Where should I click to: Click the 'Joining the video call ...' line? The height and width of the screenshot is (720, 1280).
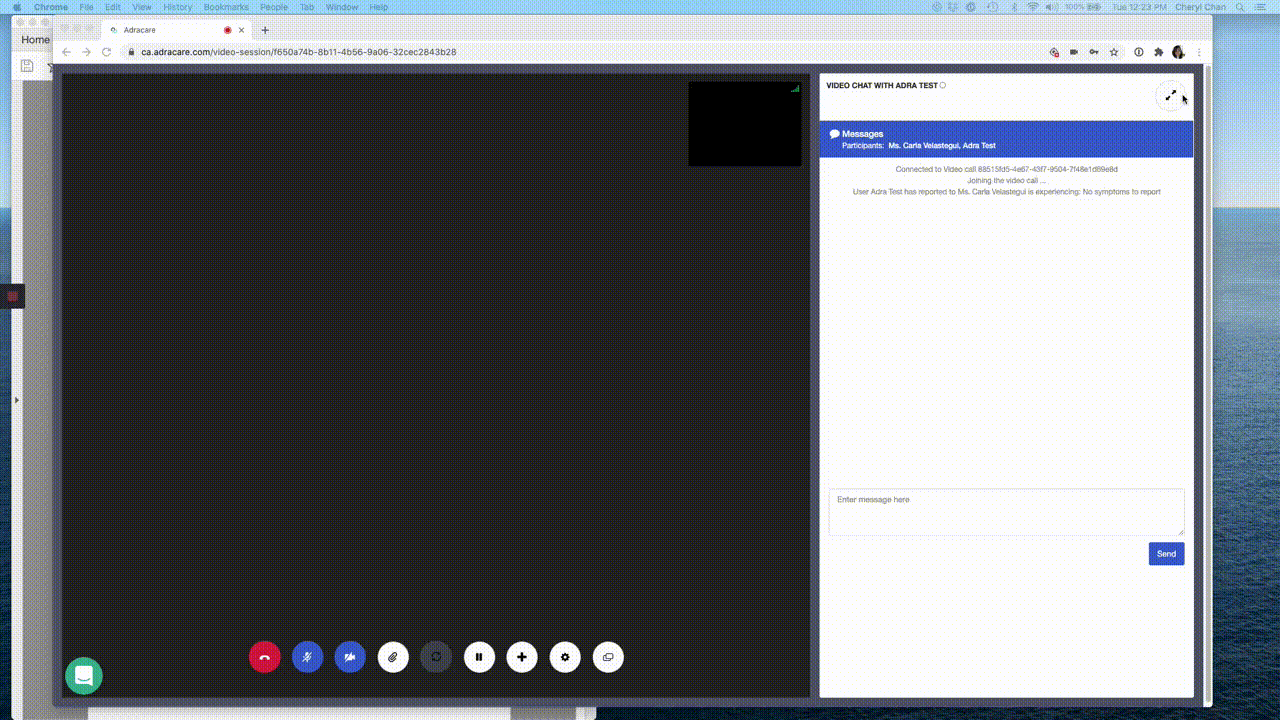[1006, 181]
